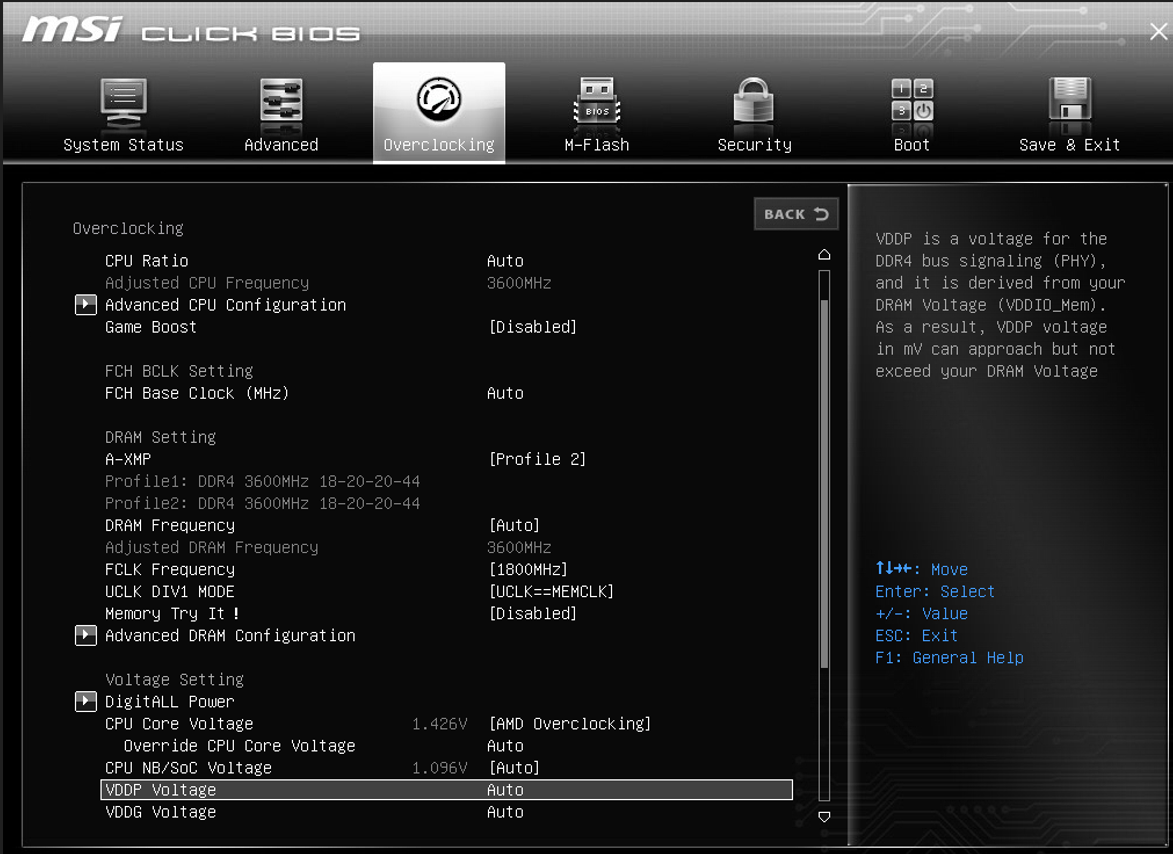Switch to System Status tab label
This screenshot has width=1173, height=854.
[123, 145]
